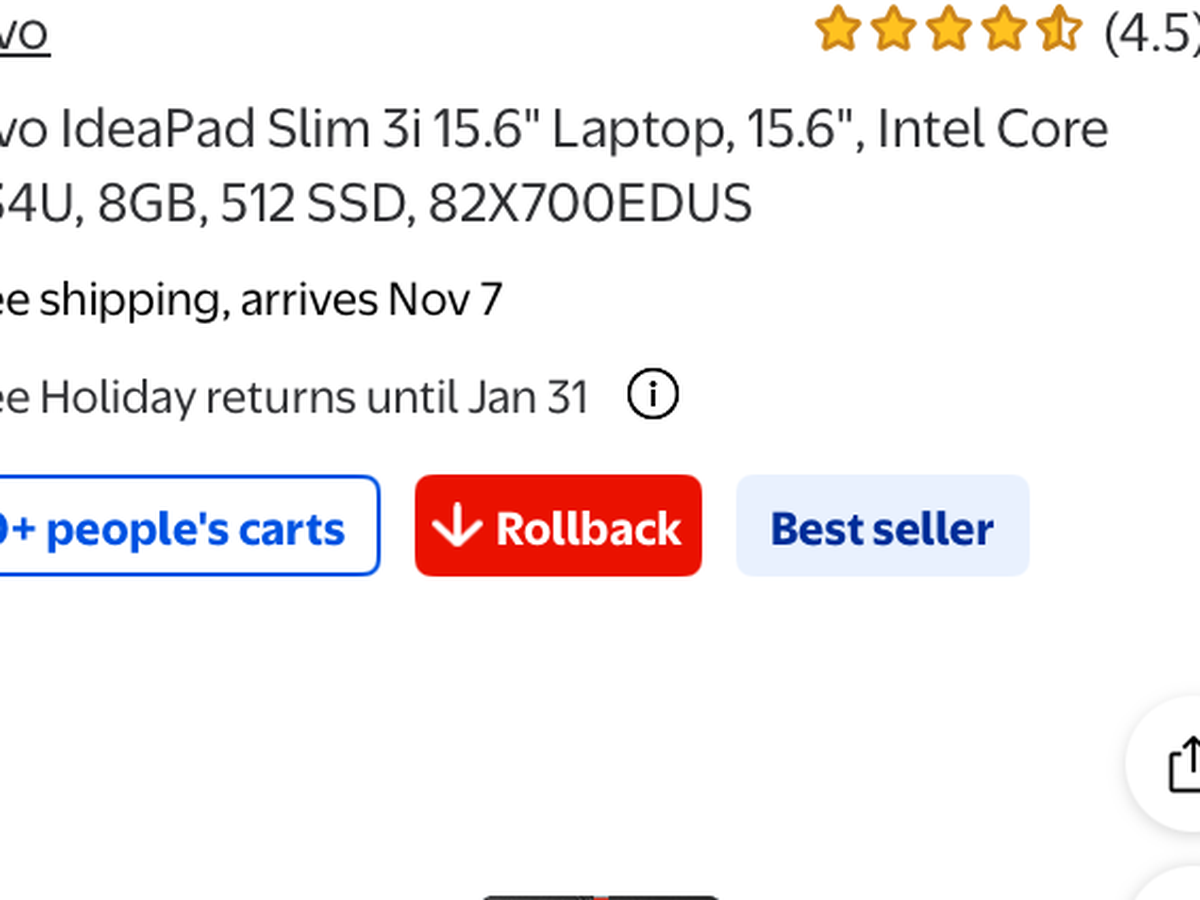Open the product image peeking at bottom
The image size is (1200, 900).
600,895
